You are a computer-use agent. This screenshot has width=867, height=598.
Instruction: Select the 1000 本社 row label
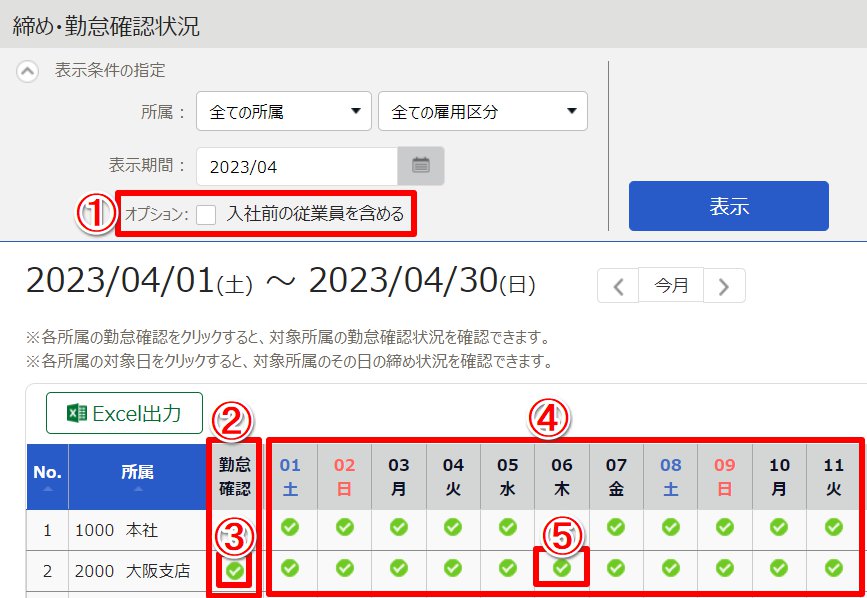tap(116, 530)
